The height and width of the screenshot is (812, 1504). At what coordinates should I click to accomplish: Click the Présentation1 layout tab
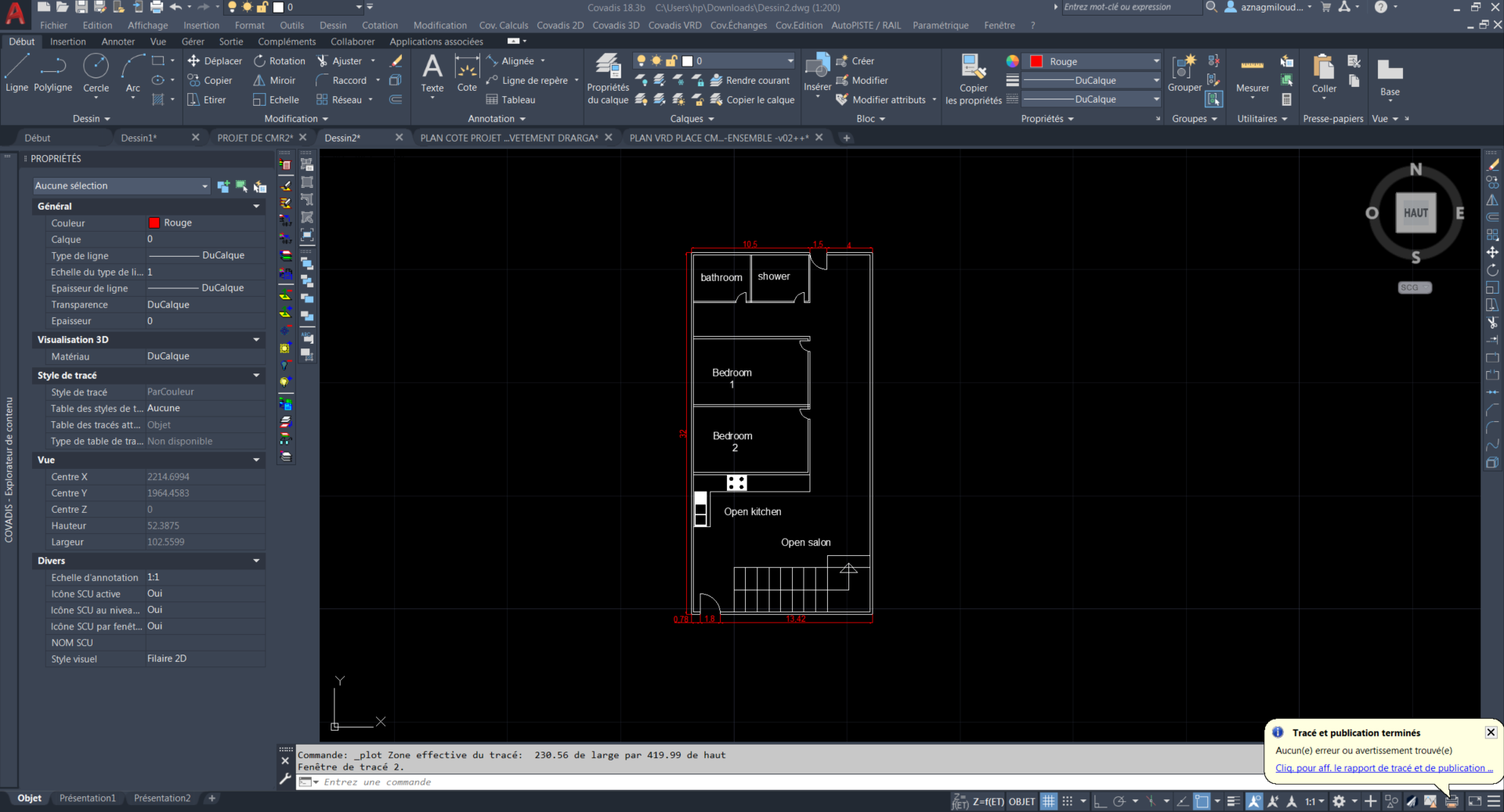point(87,798)
